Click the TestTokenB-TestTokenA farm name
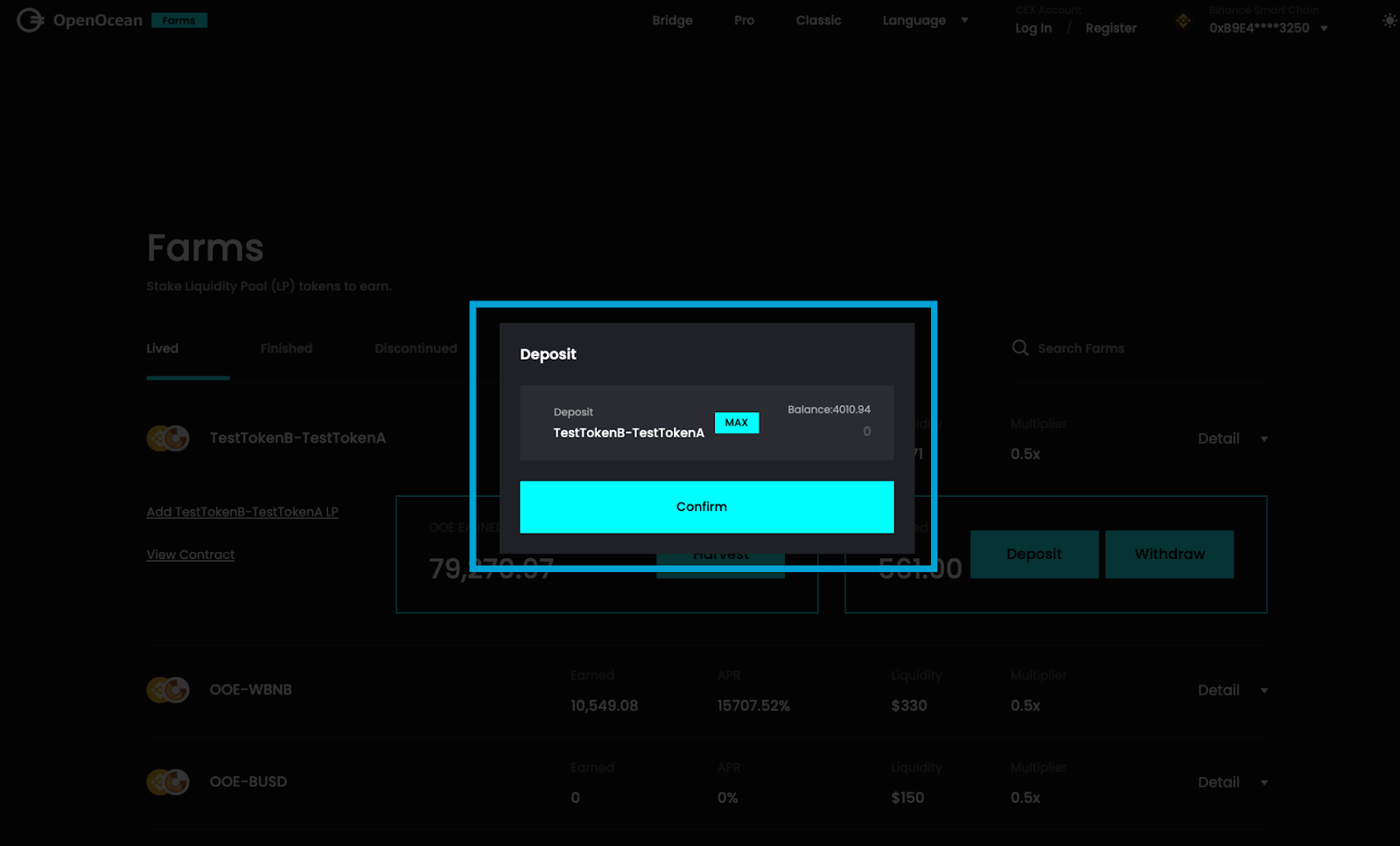This screenshot has width=1400, height=846. [x=297, y=438]
